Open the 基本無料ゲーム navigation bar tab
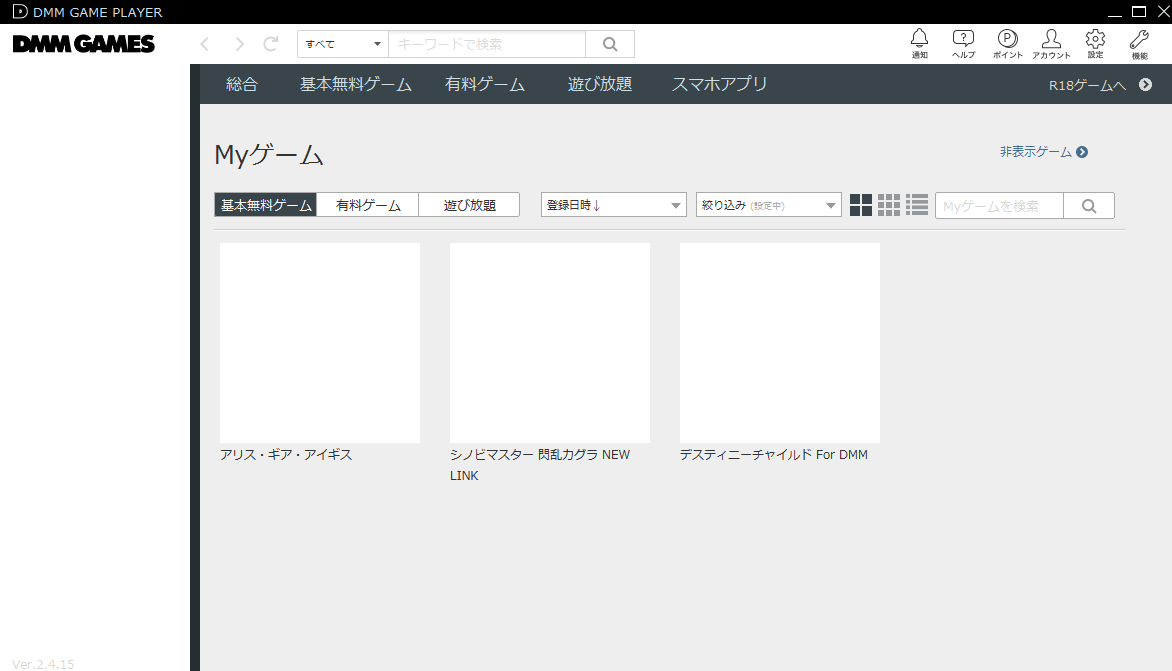This screenshot has height=671, width=1172. [356, 84]
